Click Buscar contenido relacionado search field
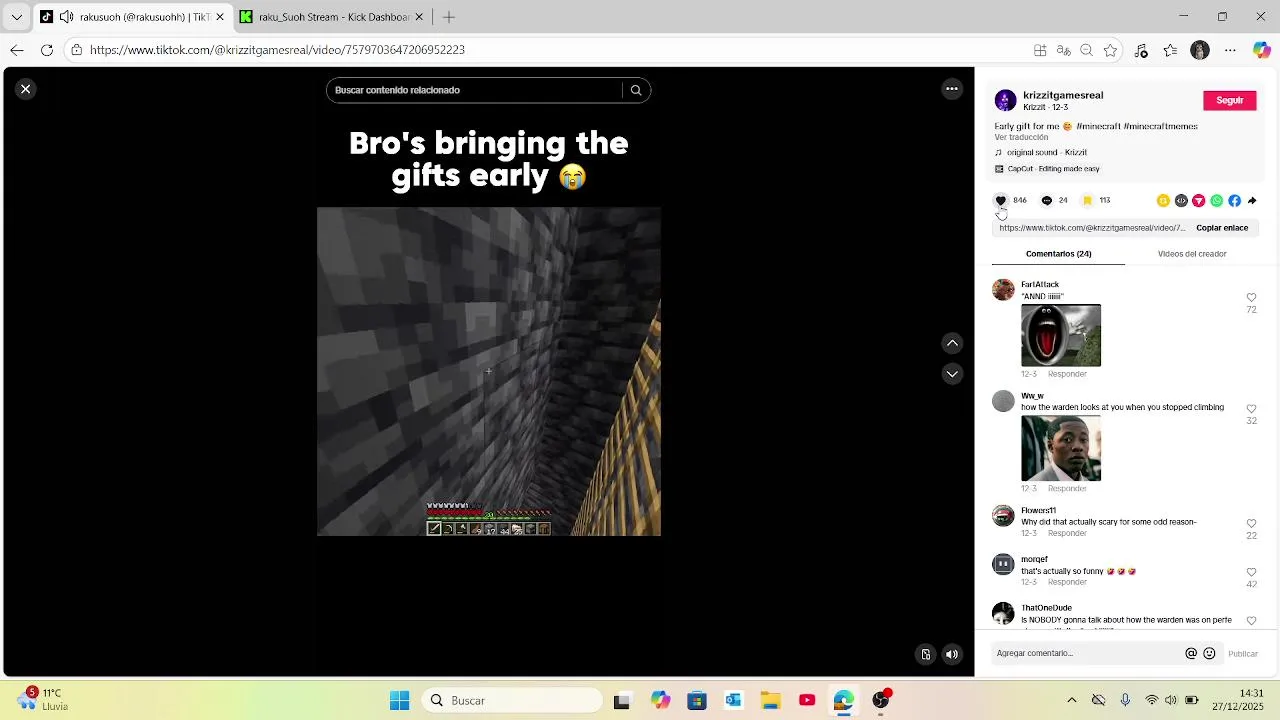This screenshot has width=1280, height=720. tap(476, 90)
